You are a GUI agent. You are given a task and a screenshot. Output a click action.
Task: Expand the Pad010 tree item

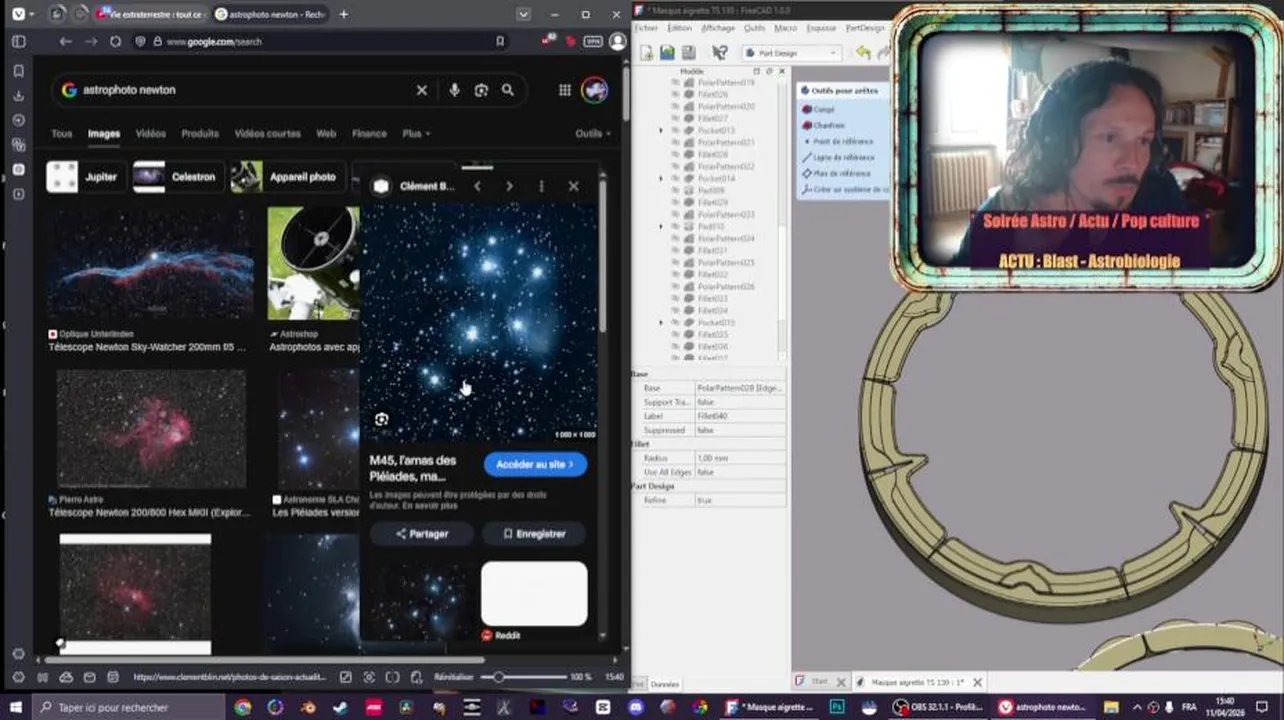tap(660, 226)
